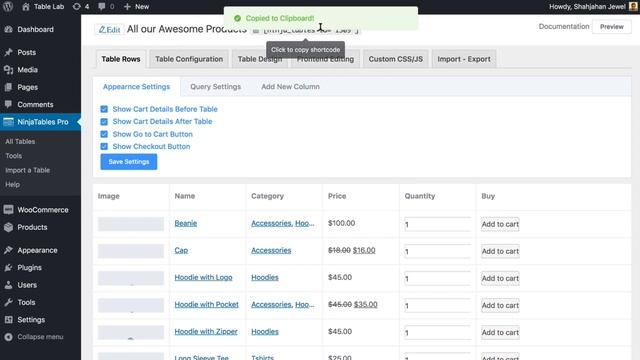640x360 pixels.
Task: Click the Preview button
Action: 611,27
